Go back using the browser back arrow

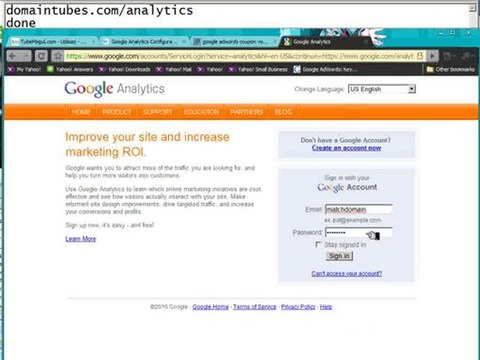coord(12,56)
